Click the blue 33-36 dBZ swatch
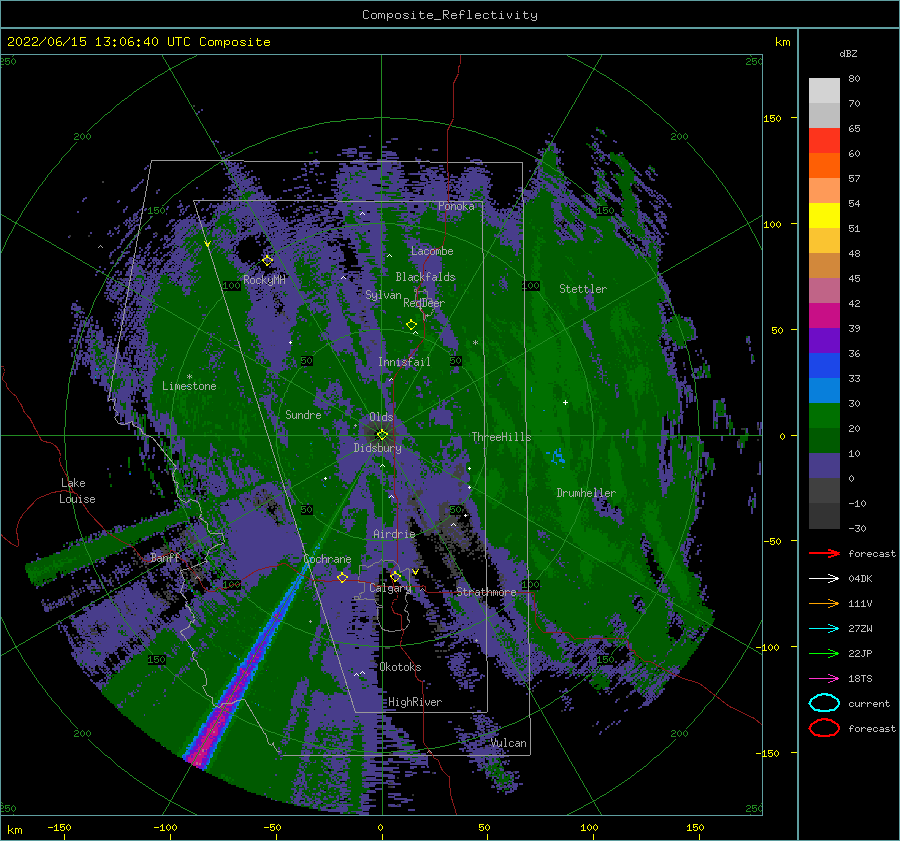Viewport: 900px width, 841px height. [x=824, y=366]
